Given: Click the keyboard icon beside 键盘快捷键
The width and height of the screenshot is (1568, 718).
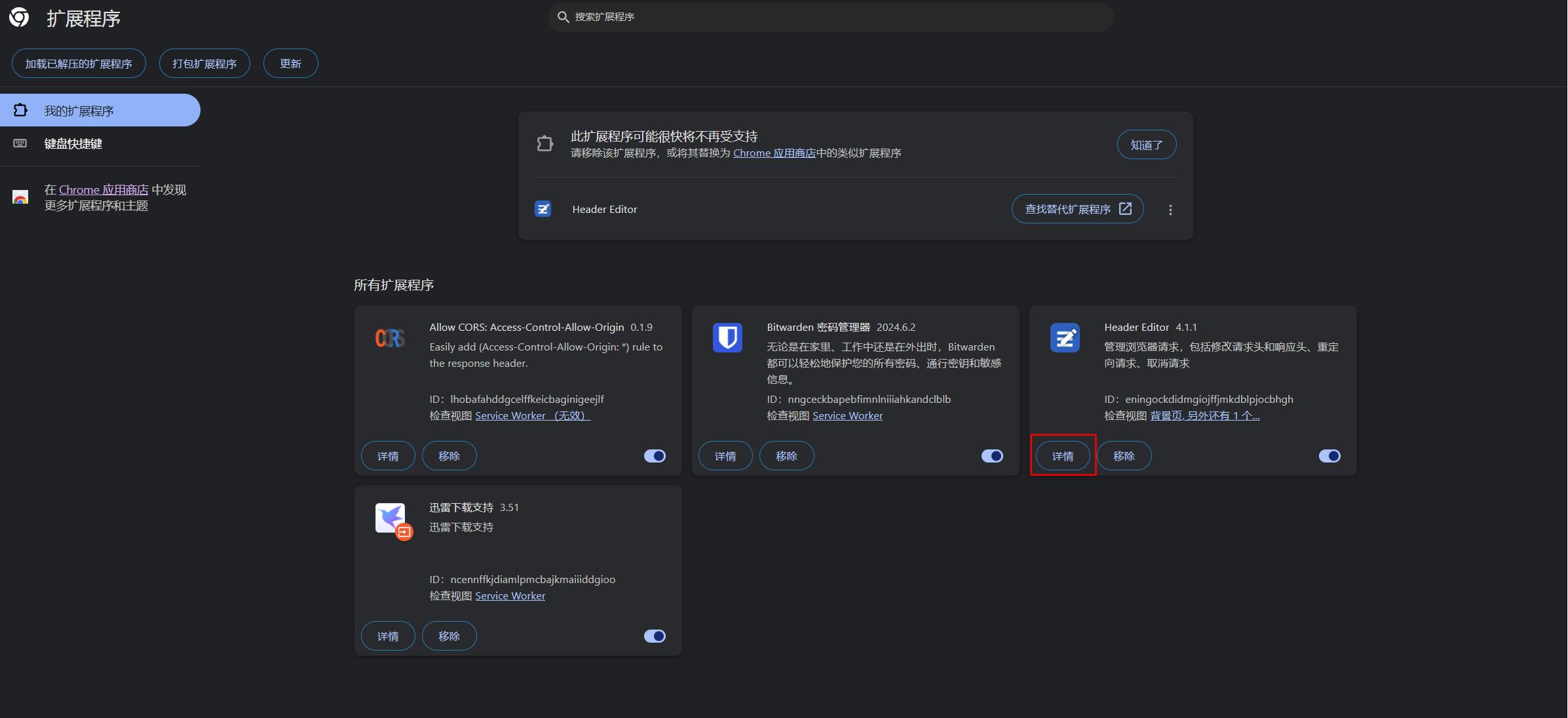Looking at the screenshot, I should (20, 143).
